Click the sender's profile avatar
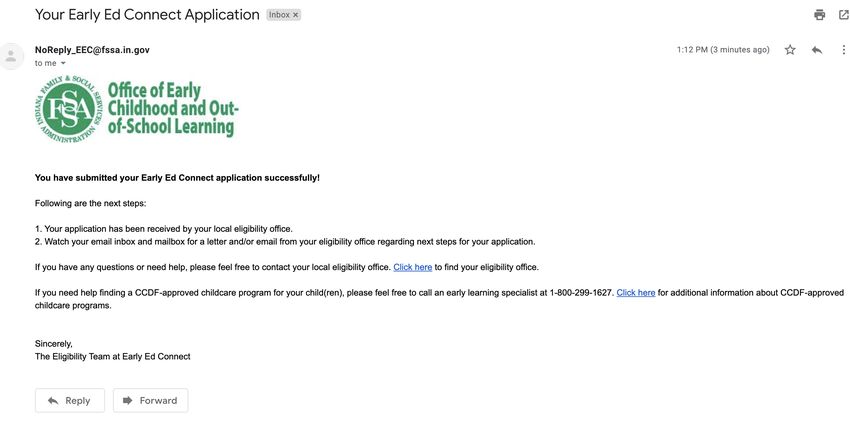The height and width of the screenshot is (434, 850). tap(11, 56)
